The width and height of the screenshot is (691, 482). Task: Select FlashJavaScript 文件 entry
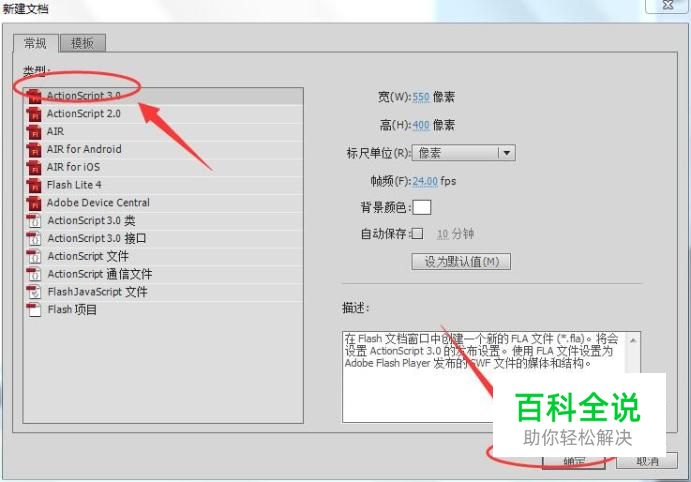tap(163, 292)
